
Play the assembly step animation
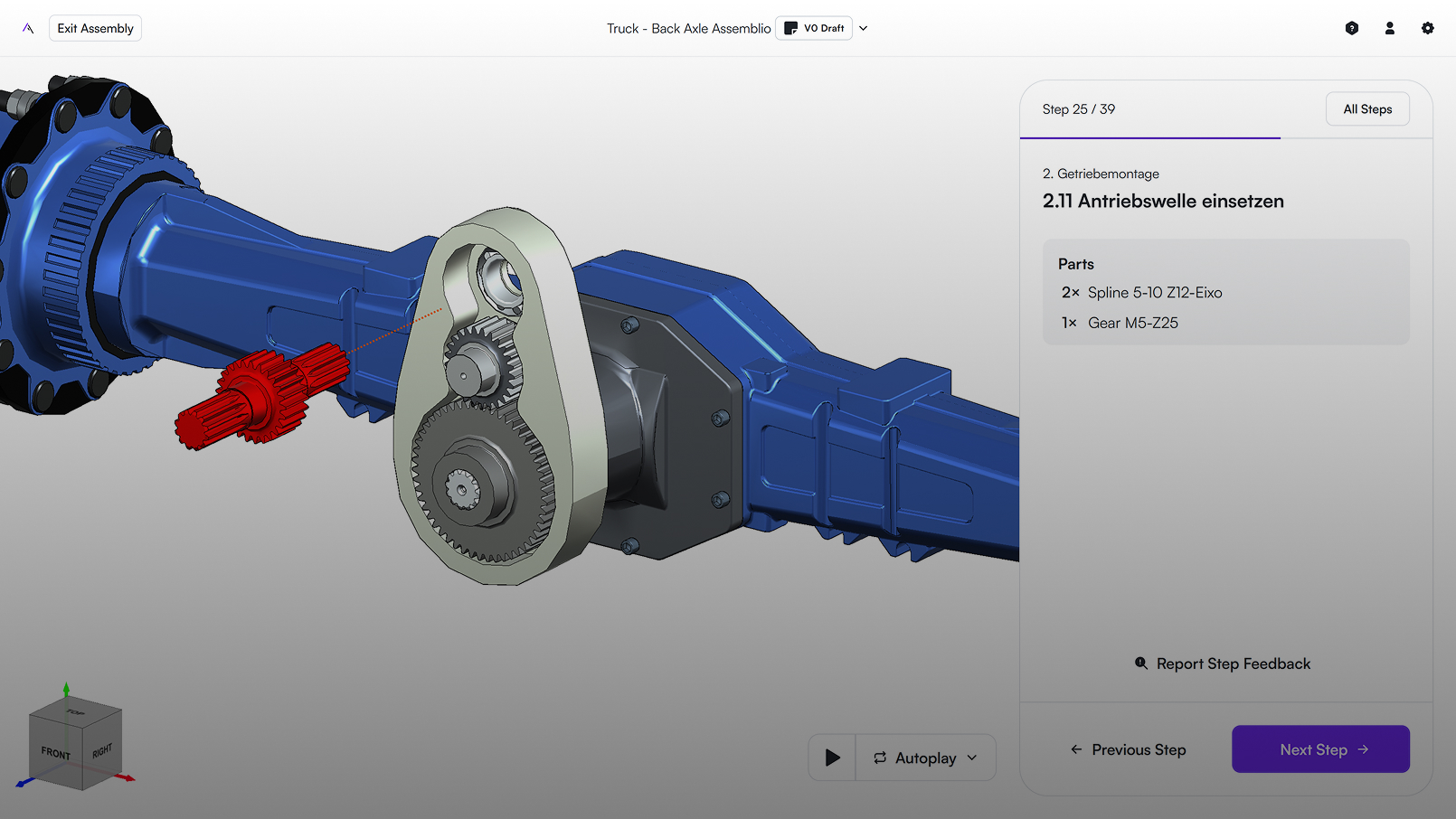tap(833, 758)
